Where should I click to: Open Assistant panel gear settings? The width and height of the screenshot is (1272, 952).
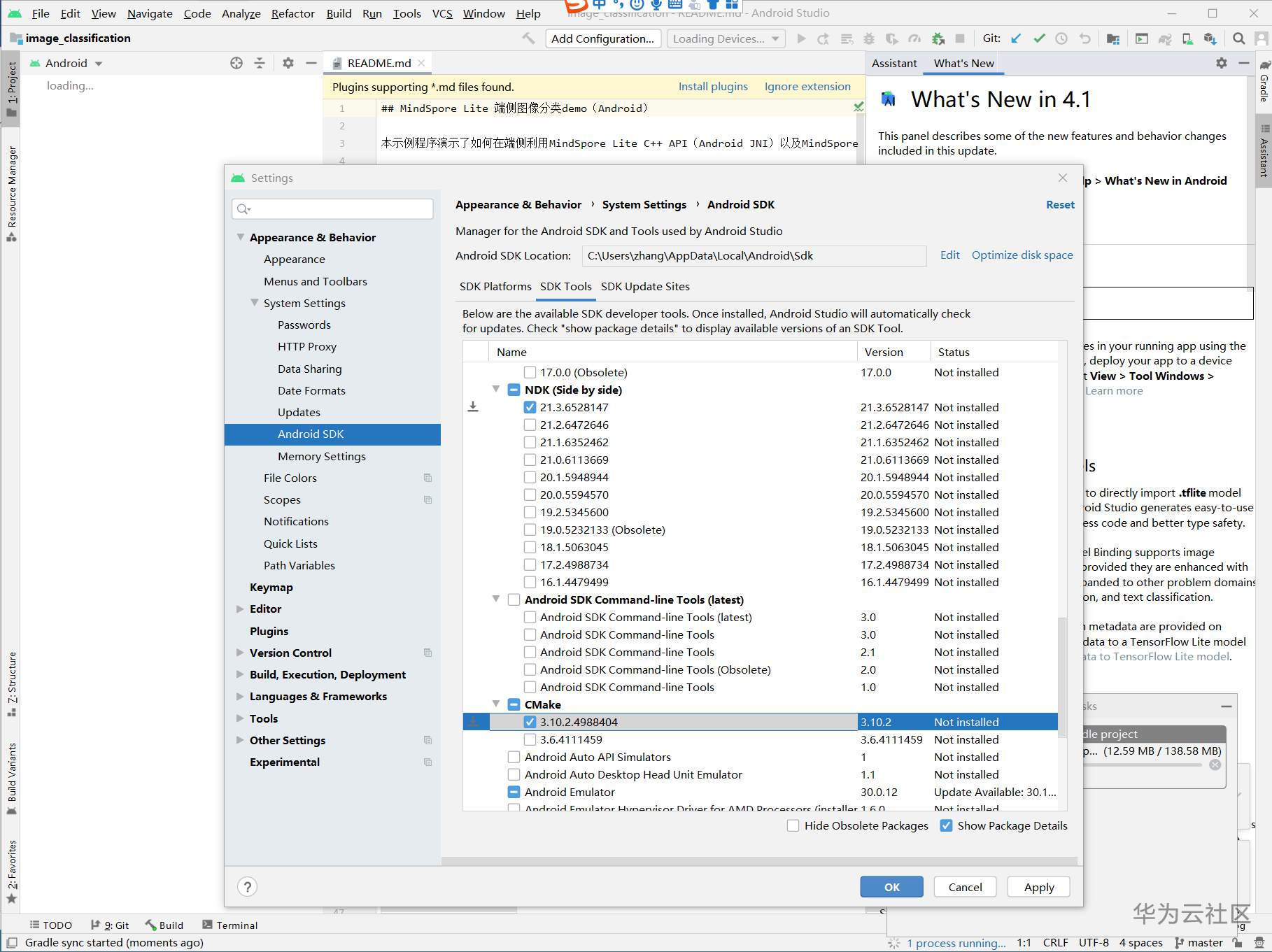[x=1222, y=63]
